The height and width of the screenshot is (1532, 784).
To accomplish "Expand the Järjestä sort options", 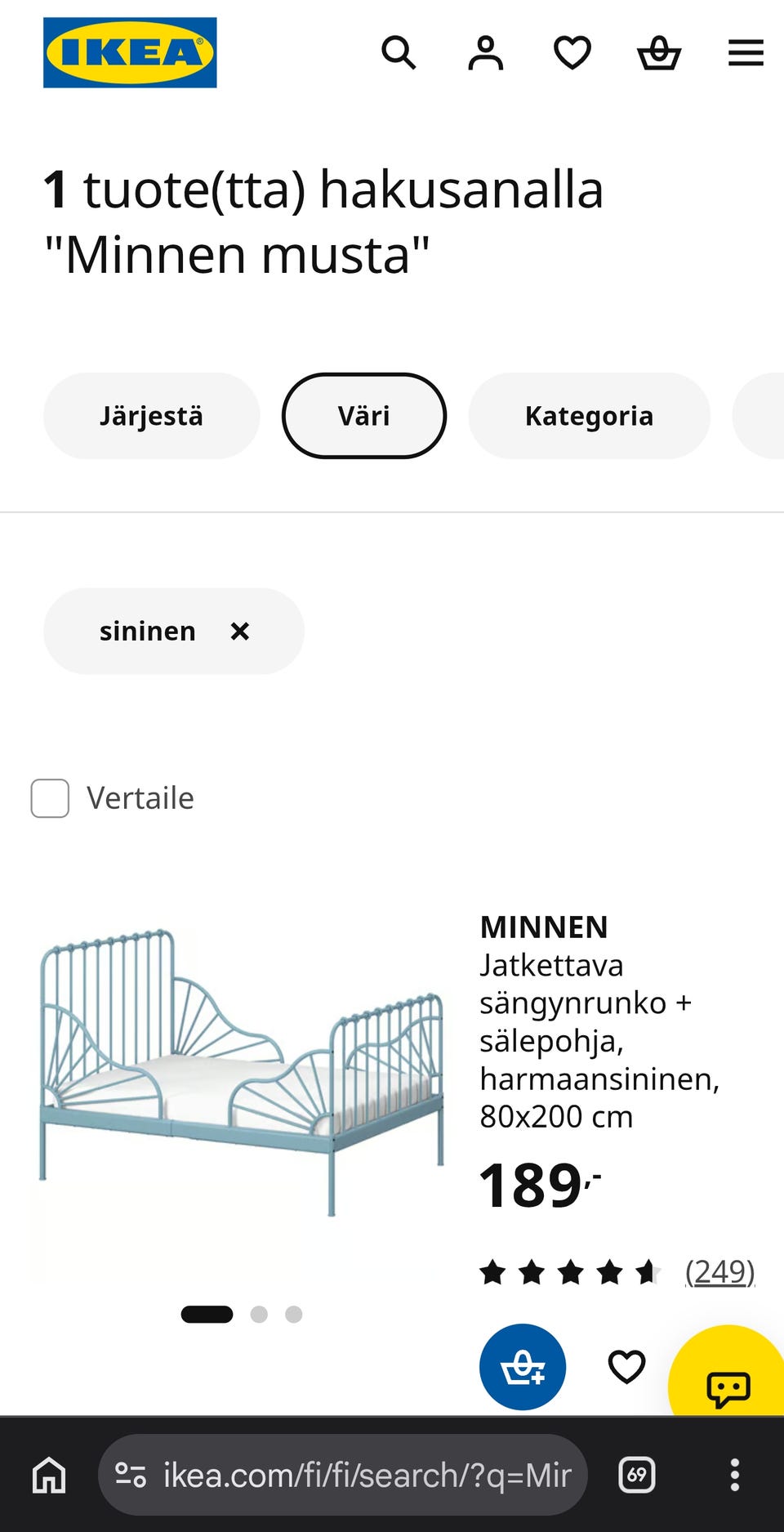I will 152,416.
